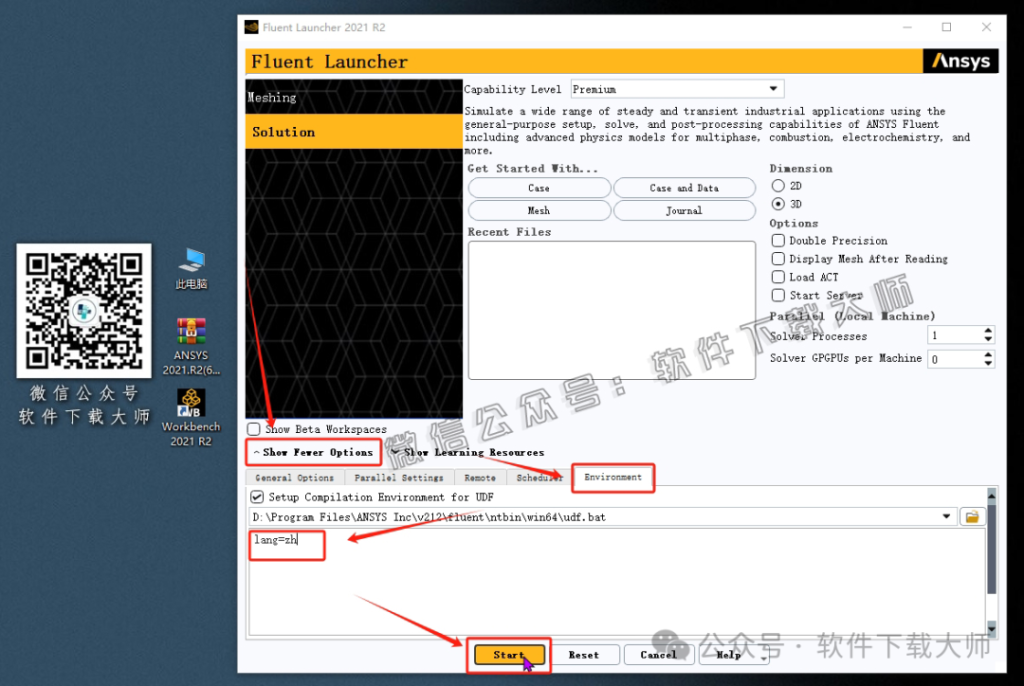This screenshot has height=686, width=1024.
Task: Click Reset to restore default settings
Action: coord(586,654)
